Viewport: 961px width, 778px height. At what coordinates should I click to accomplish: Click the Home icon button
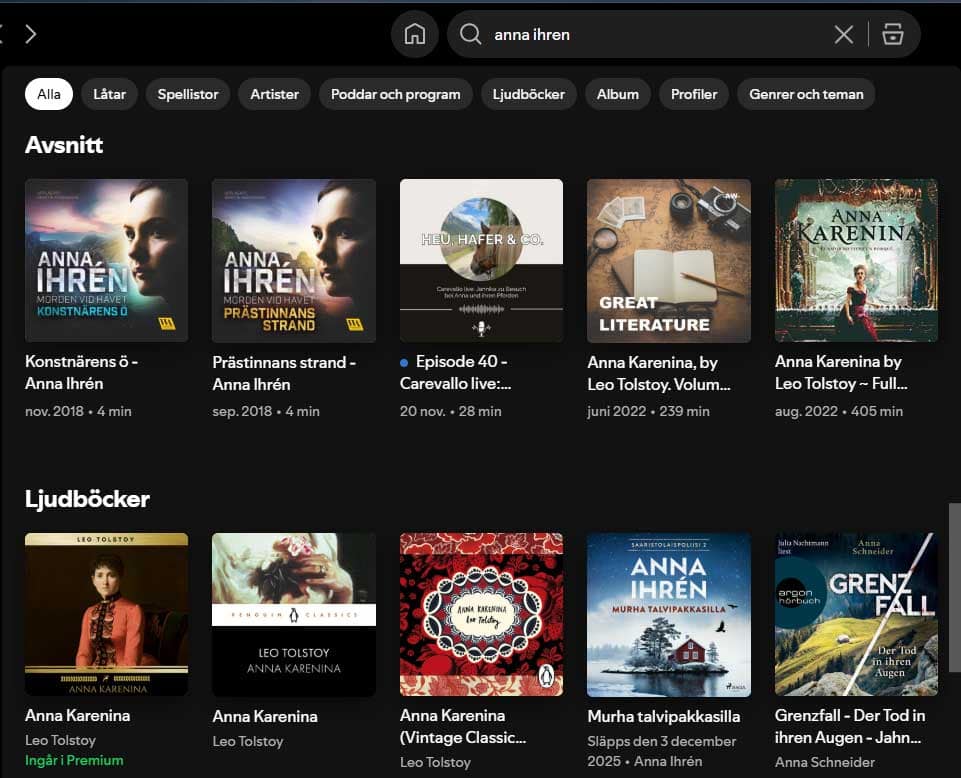(414, 34)
